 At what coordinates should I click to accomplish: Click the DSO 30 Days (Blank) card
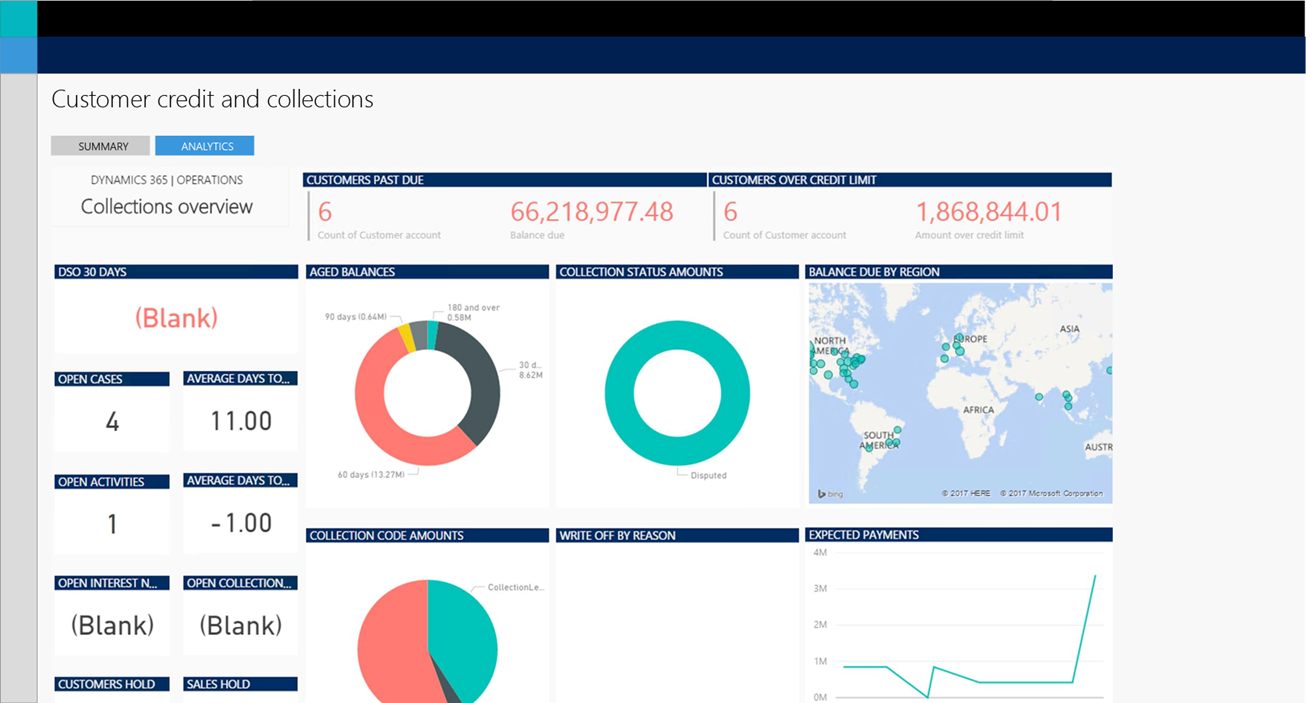176,318
